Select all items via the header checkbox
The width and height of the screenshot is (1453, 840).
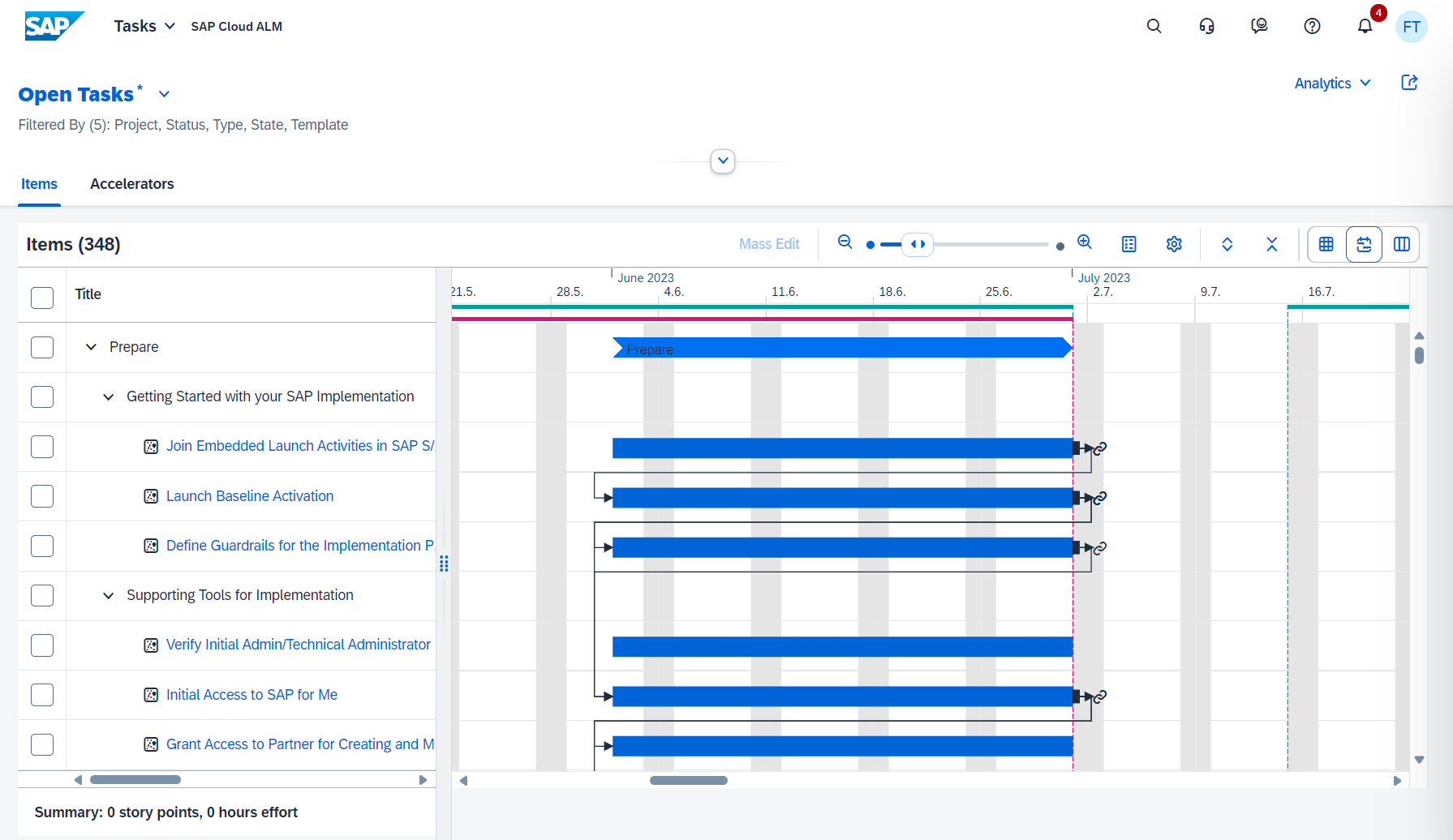[x=41, y=298]
